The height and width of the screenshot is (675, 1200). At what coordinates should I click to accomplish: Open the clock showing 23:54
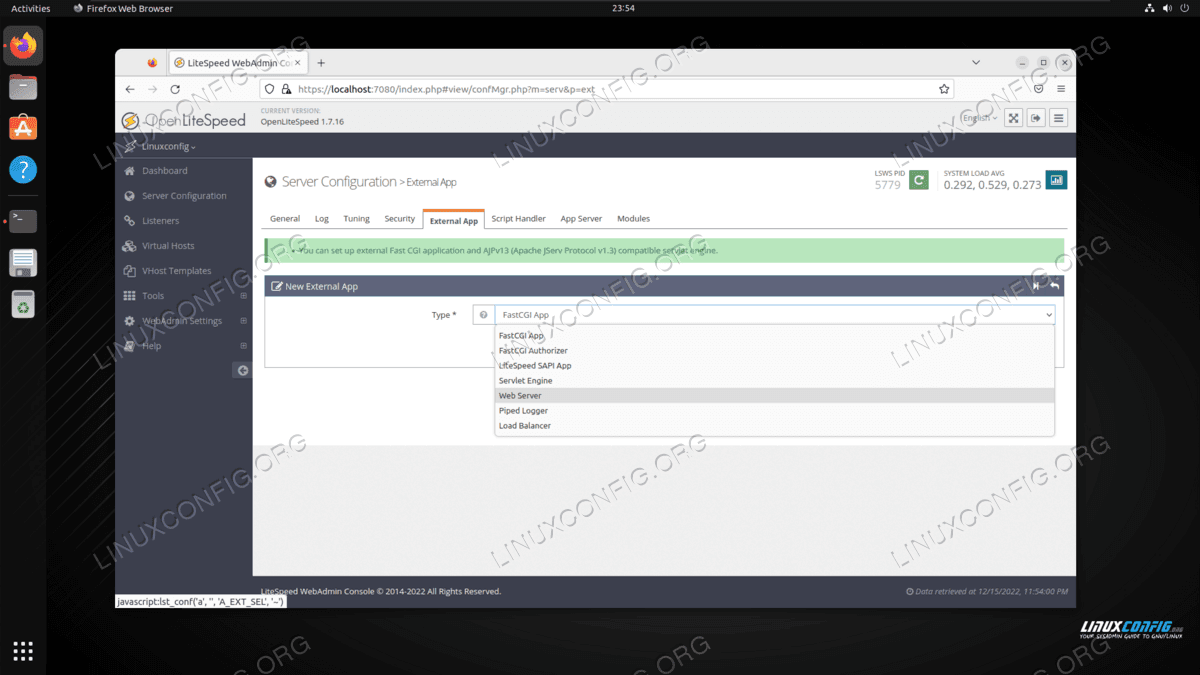tap(623, 8)
